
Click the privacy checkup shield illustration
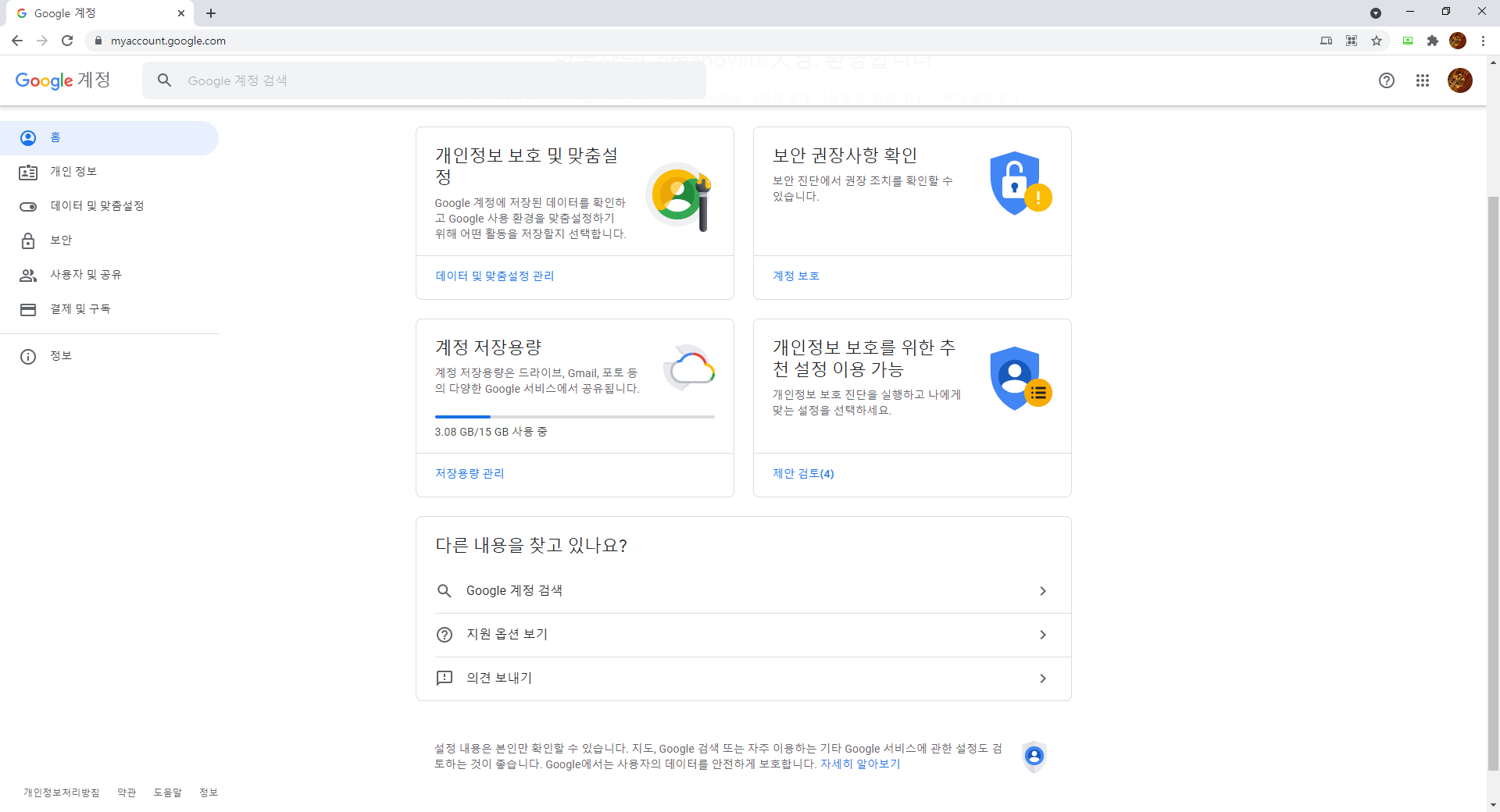point(1020,378)
